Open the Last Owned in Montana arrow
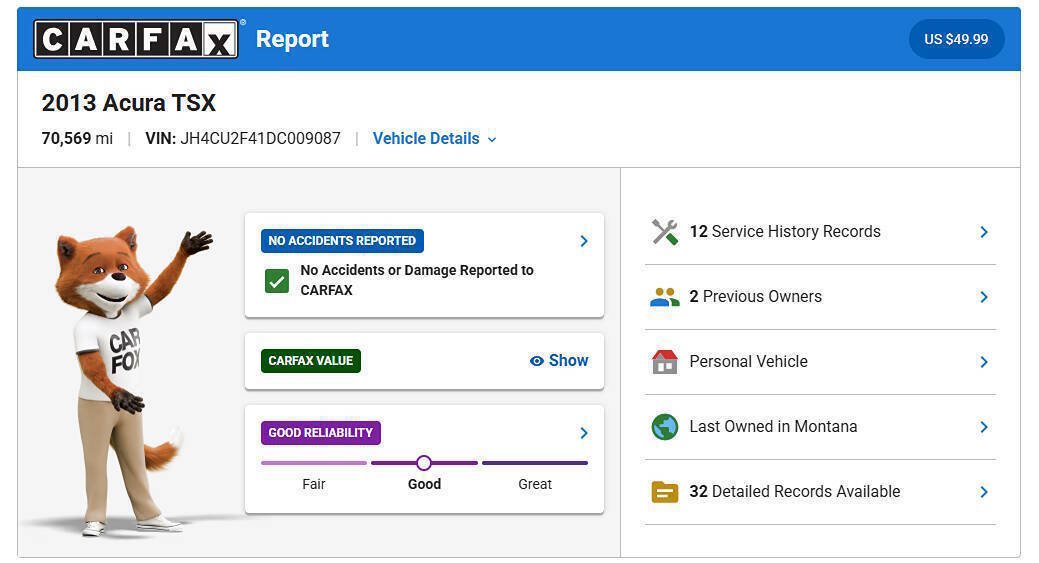 click(984, 427)
